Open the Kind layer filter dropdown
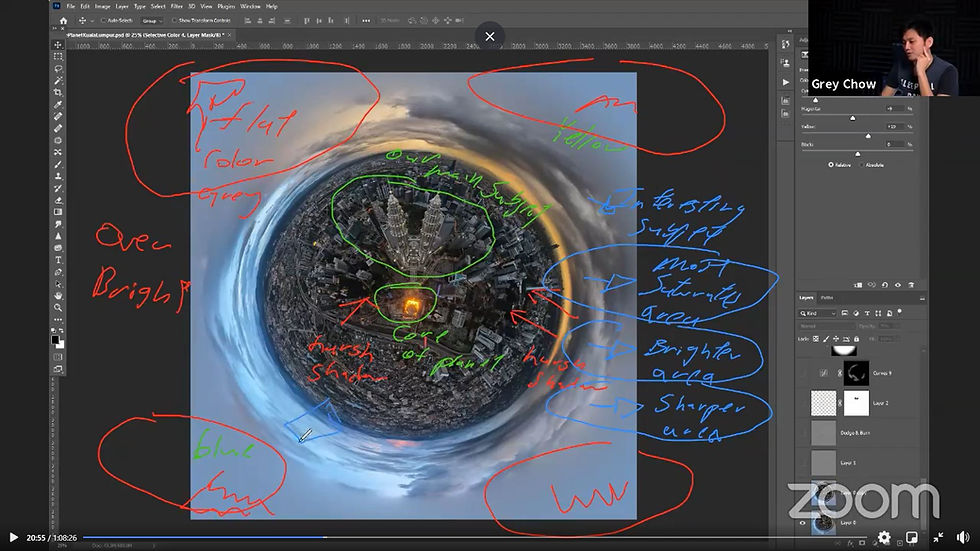This screenshot has width=980, height=551. pos(818,313)
